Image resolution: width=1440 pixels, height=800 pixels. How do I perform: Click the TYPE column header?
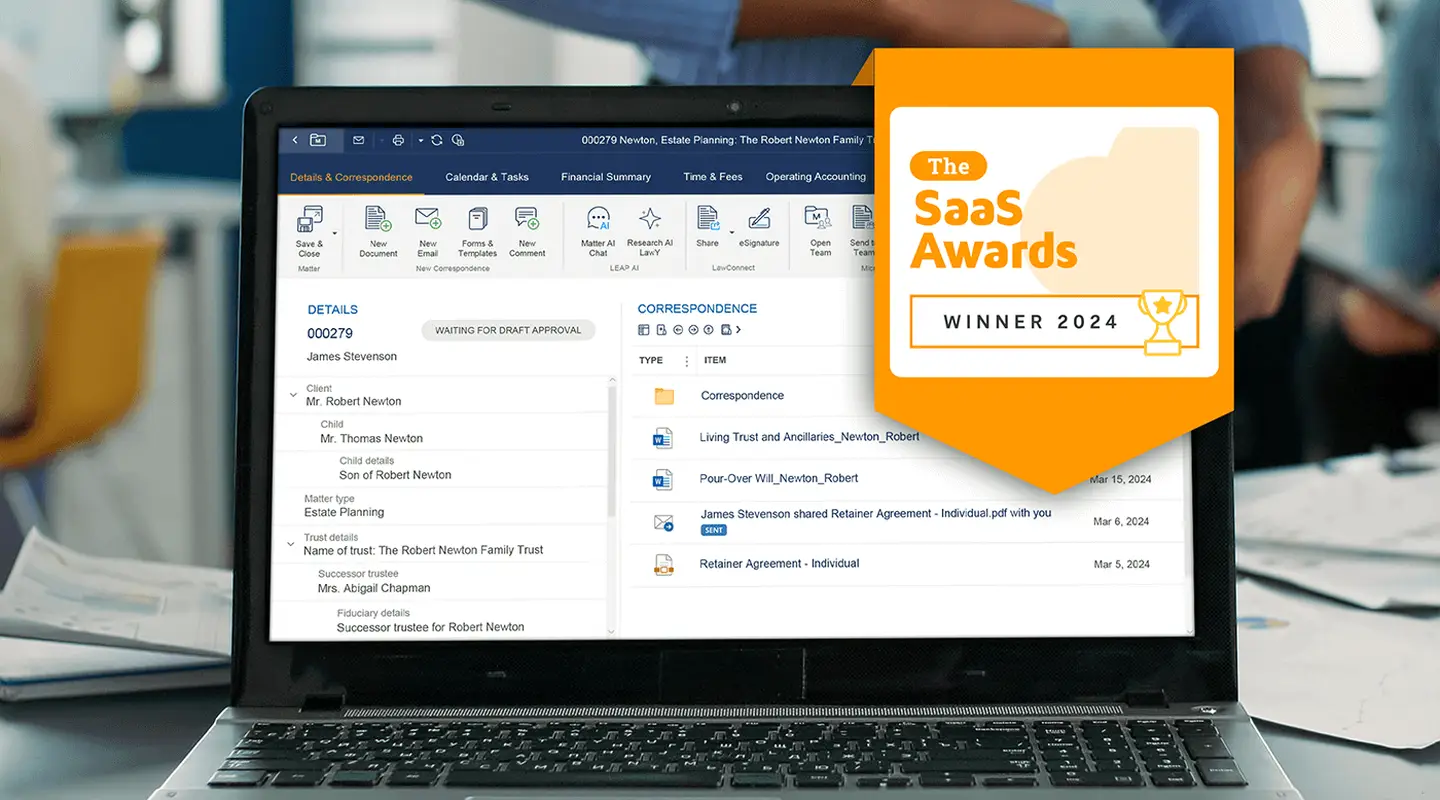(x=651, y=360)
